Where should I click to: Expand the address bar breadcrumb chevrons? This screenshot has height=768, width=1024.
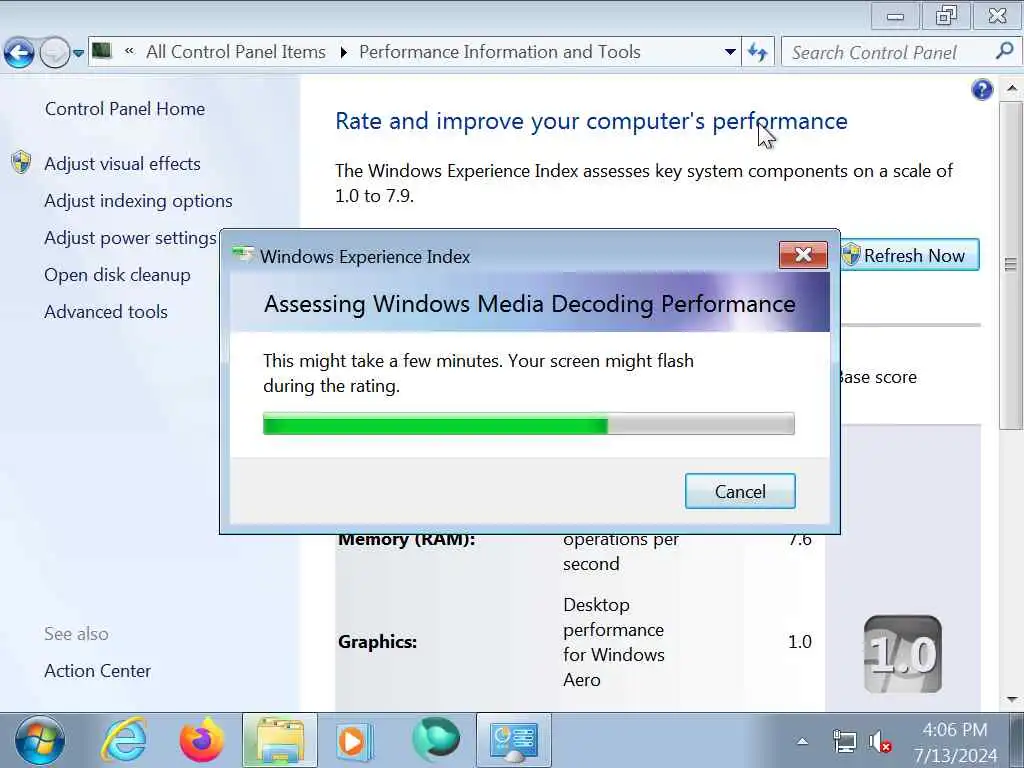coord(129,51)
